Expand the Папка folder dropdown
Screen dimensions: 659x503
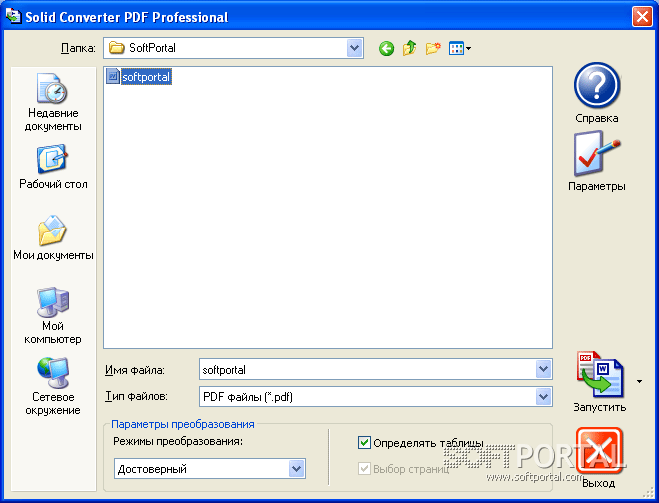pos(354,48)
